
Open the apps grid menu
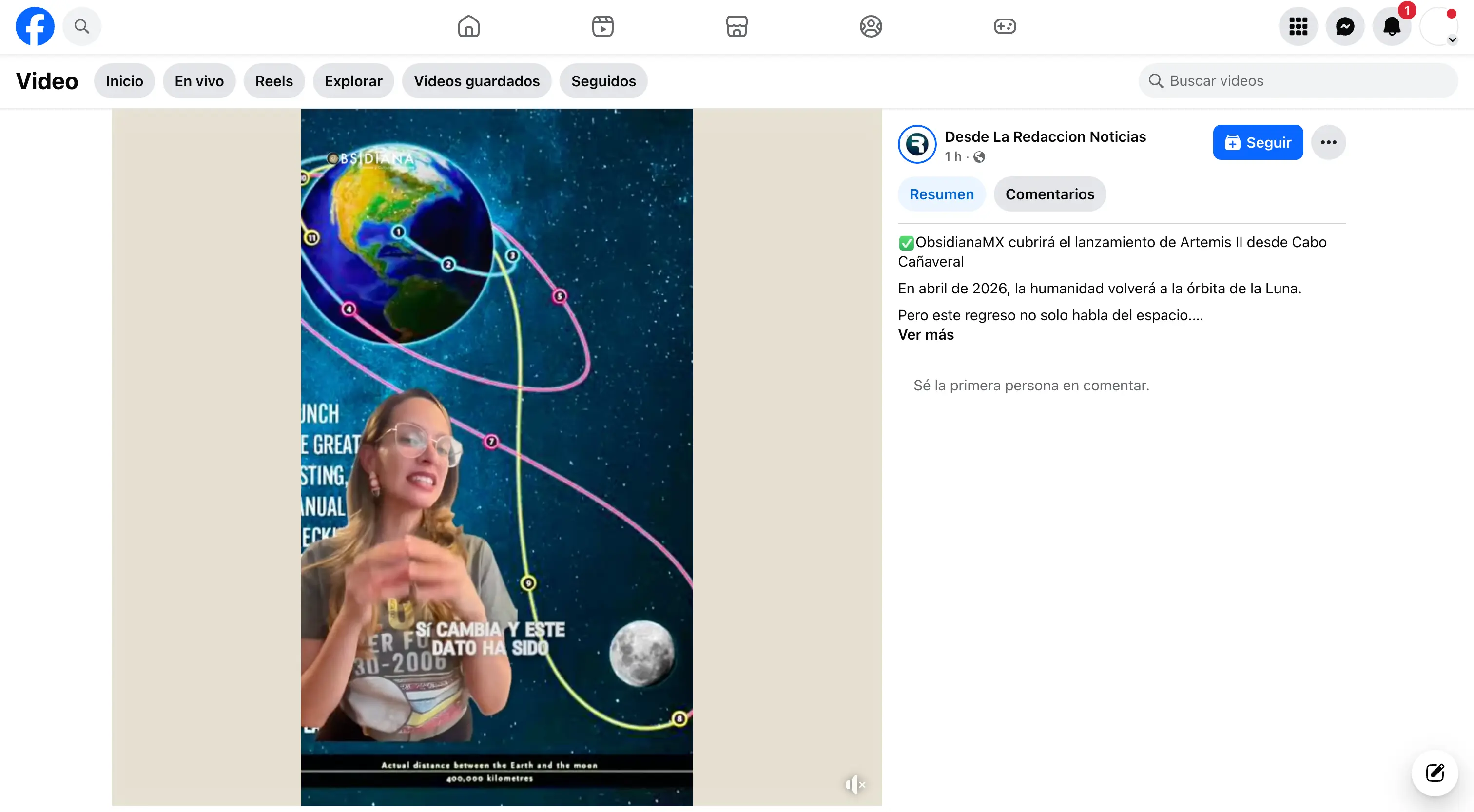coord(1298,26)
